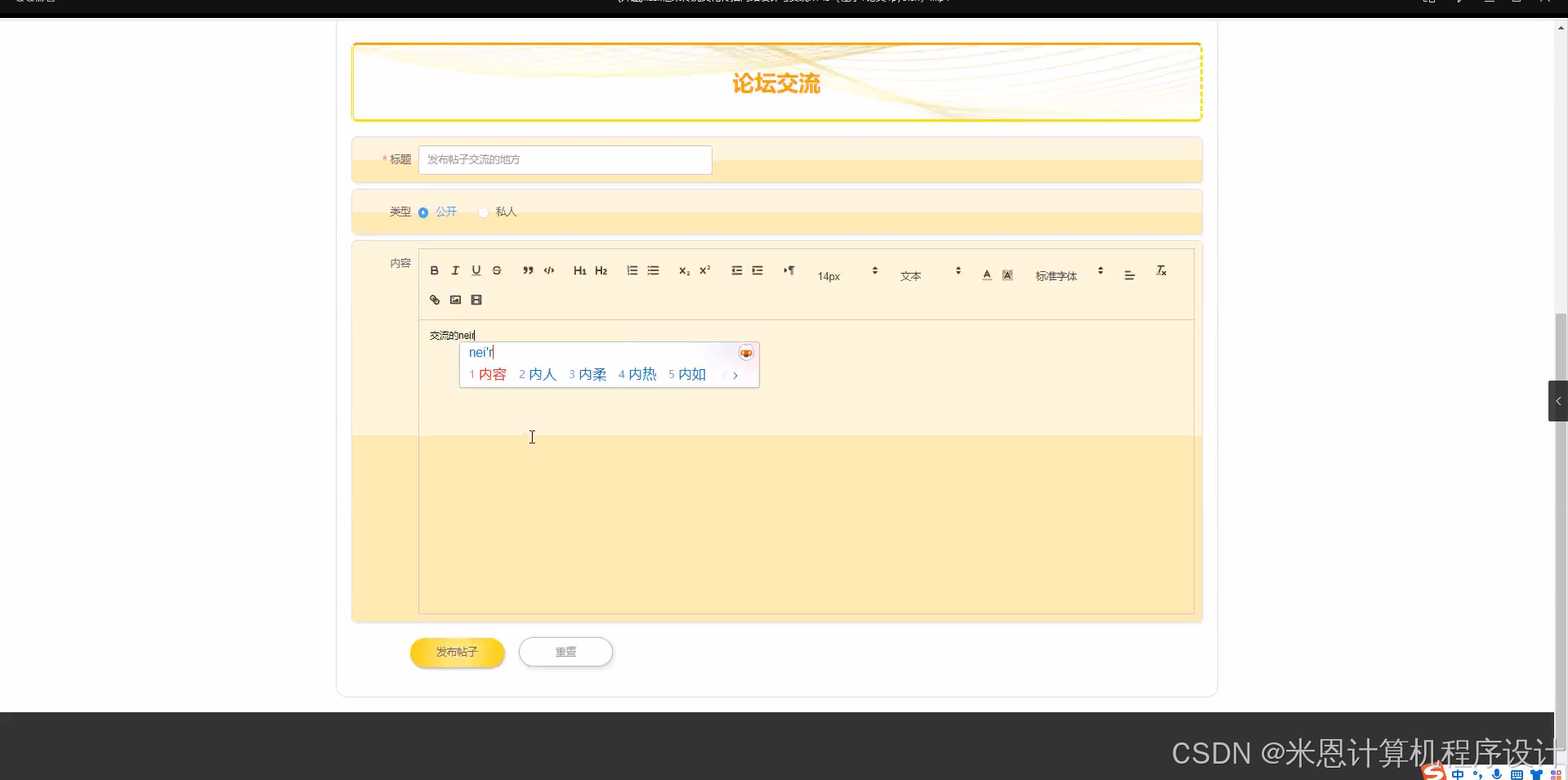
Task: Apply superscript formatting
Action: (x=704, y=270)
